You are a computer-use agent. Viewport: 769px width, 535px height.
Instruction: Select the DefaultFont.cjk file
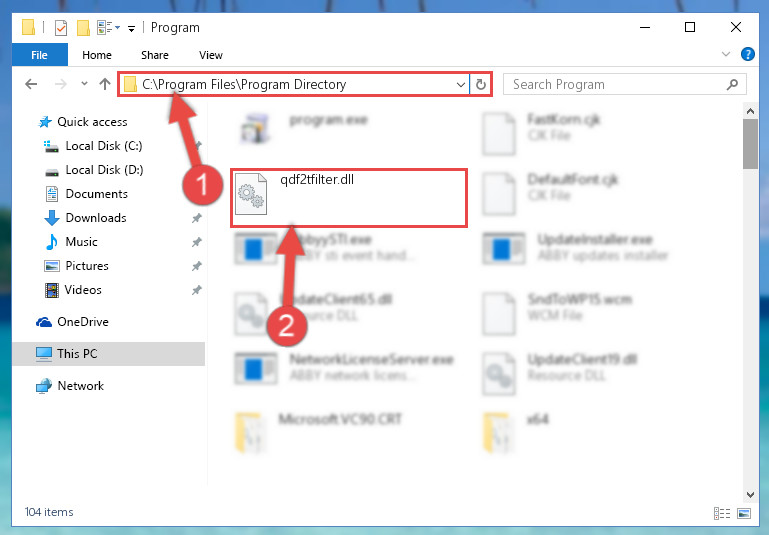click(x=550, y=194)
